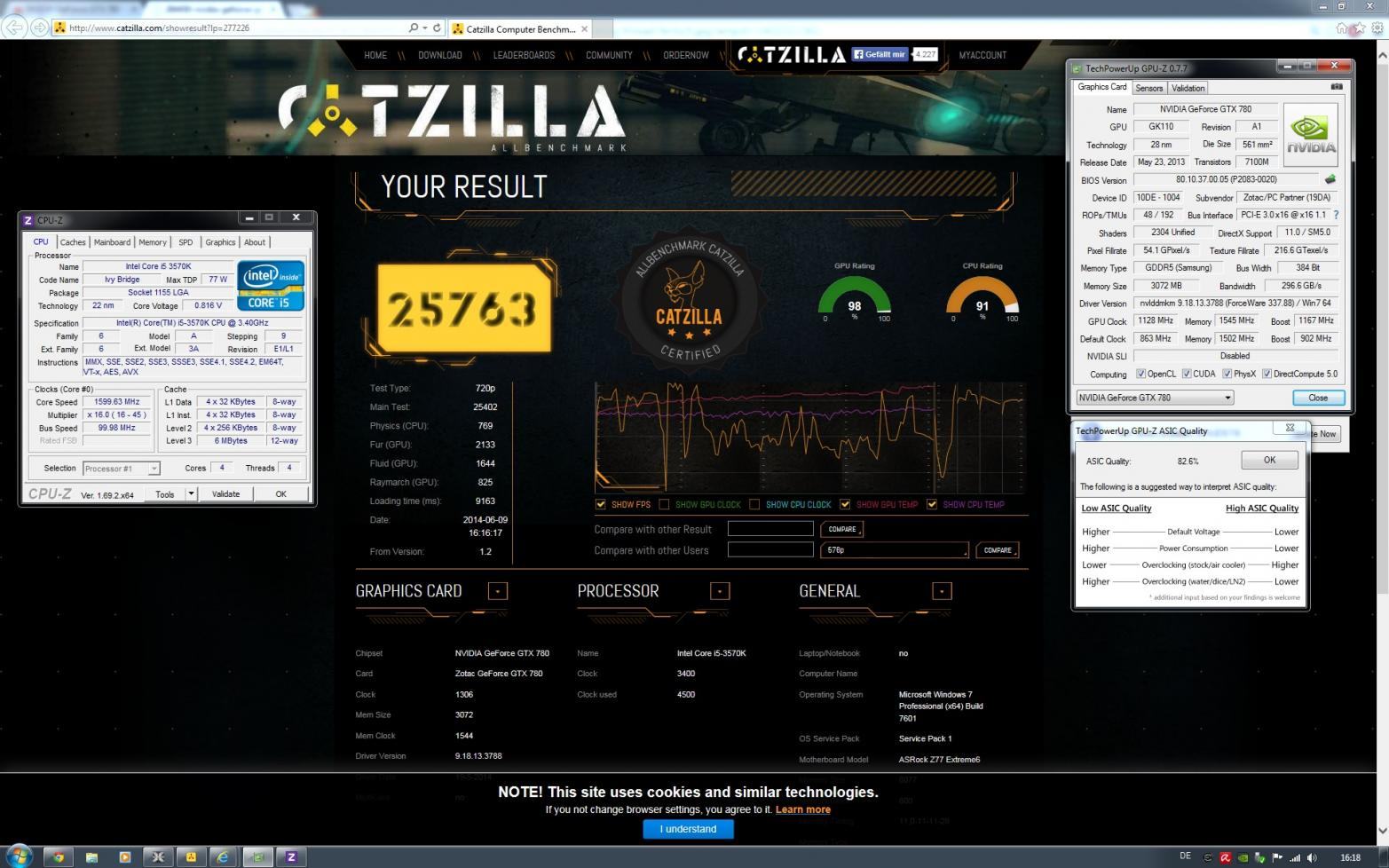Viewport: 1389px width, 868px height.
Task: Toggle the CUDA checkbox in GPU-Z
Action: pyautogui.click(x=1186, y=374)
